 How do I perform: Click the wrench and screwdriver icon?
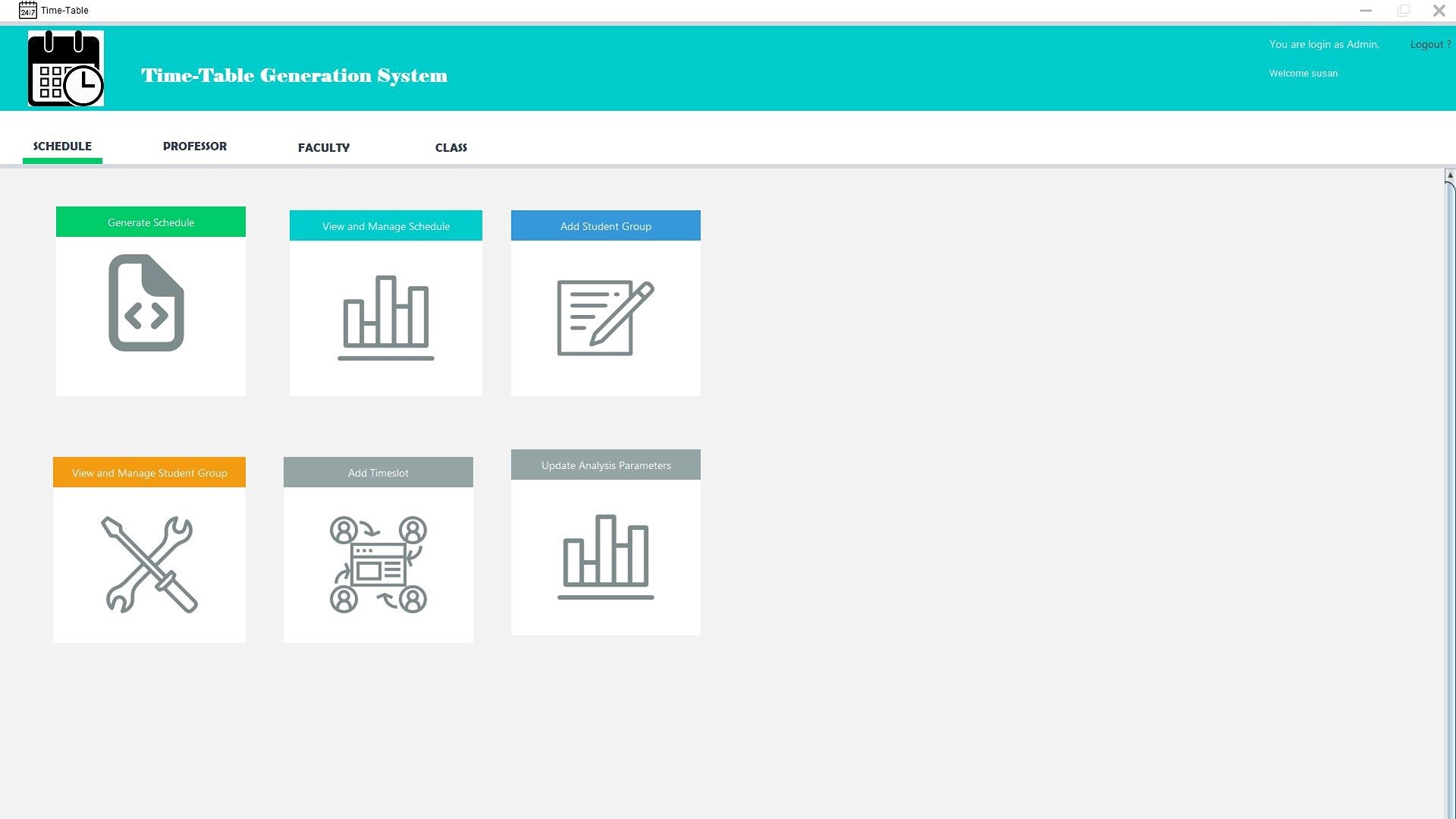(x=149, y=565)
